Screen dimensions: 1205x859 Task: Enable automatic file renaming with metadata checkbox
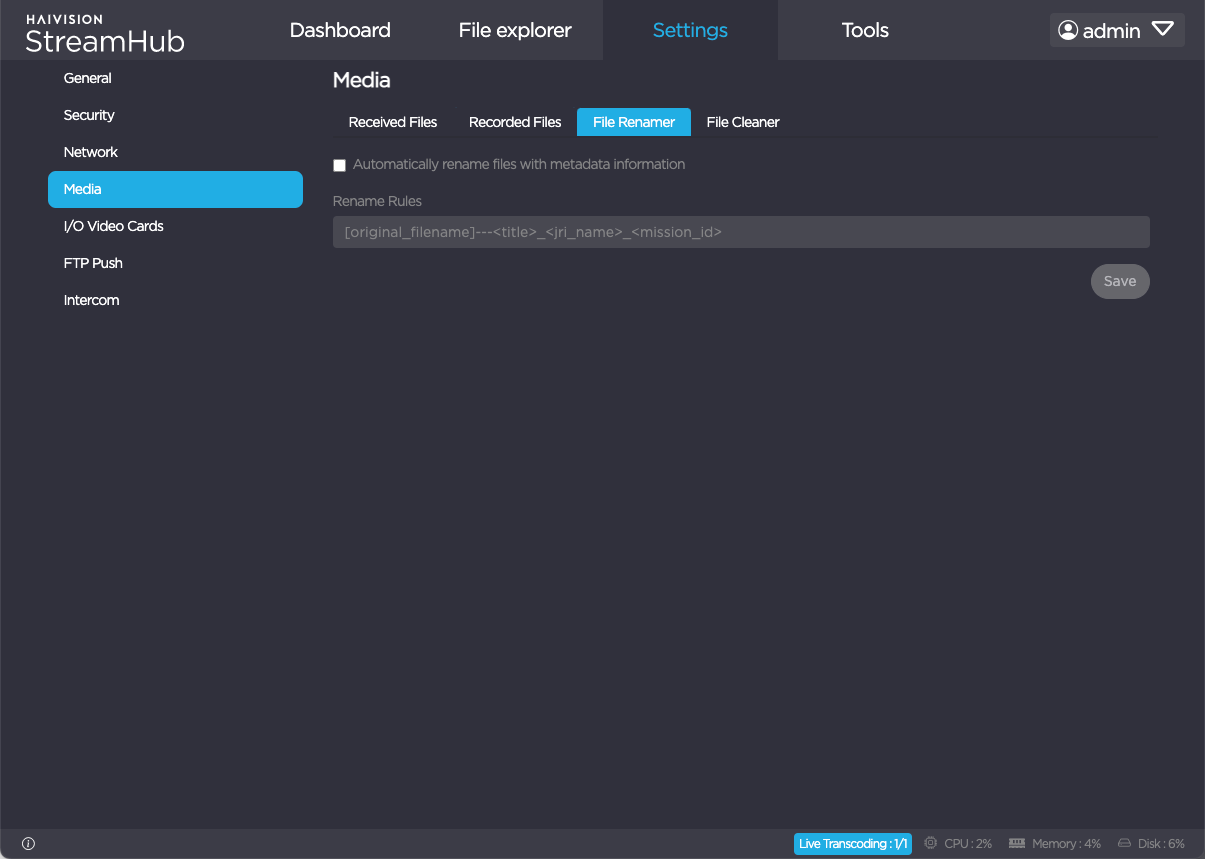339,166
